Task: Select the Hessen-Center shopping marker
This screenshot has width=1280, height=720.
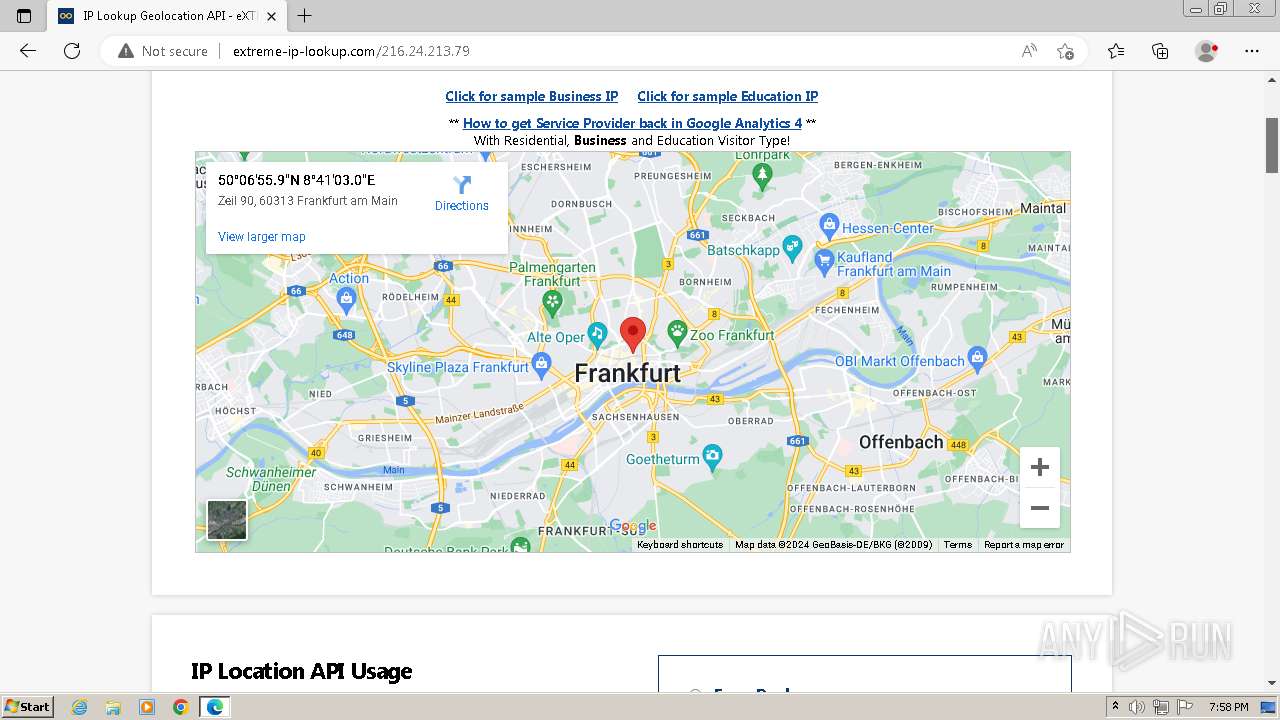Action: [828, 227]
